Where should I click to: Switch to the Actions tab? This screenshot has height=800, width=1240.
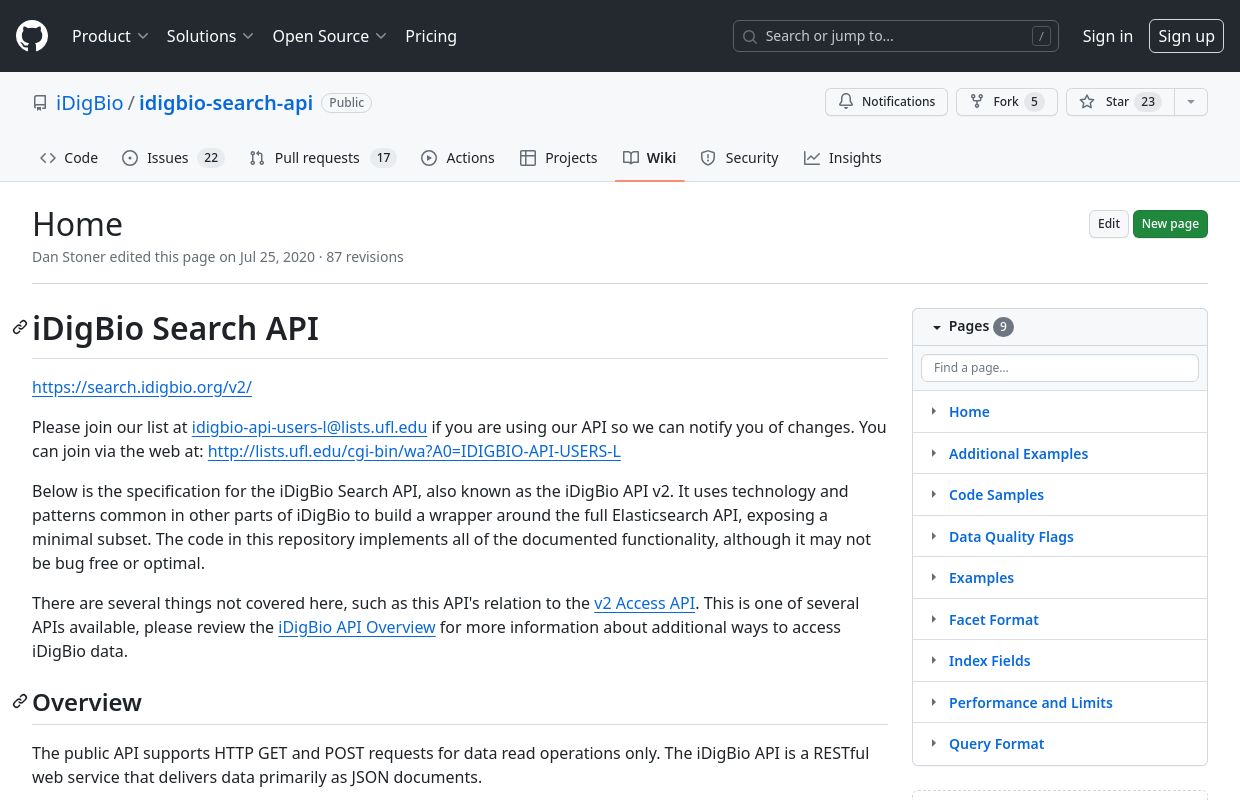[458, 158]
